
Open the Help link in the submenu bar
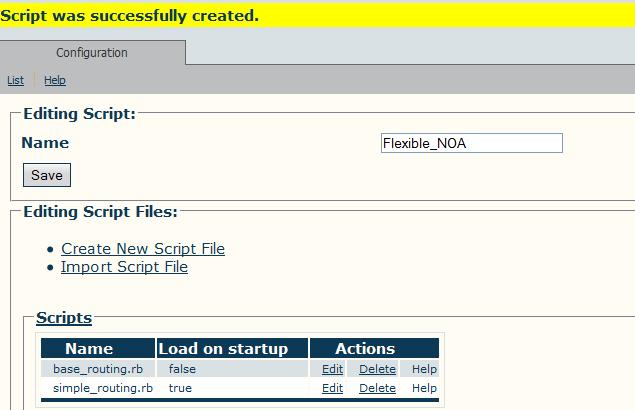pos(55,80)
